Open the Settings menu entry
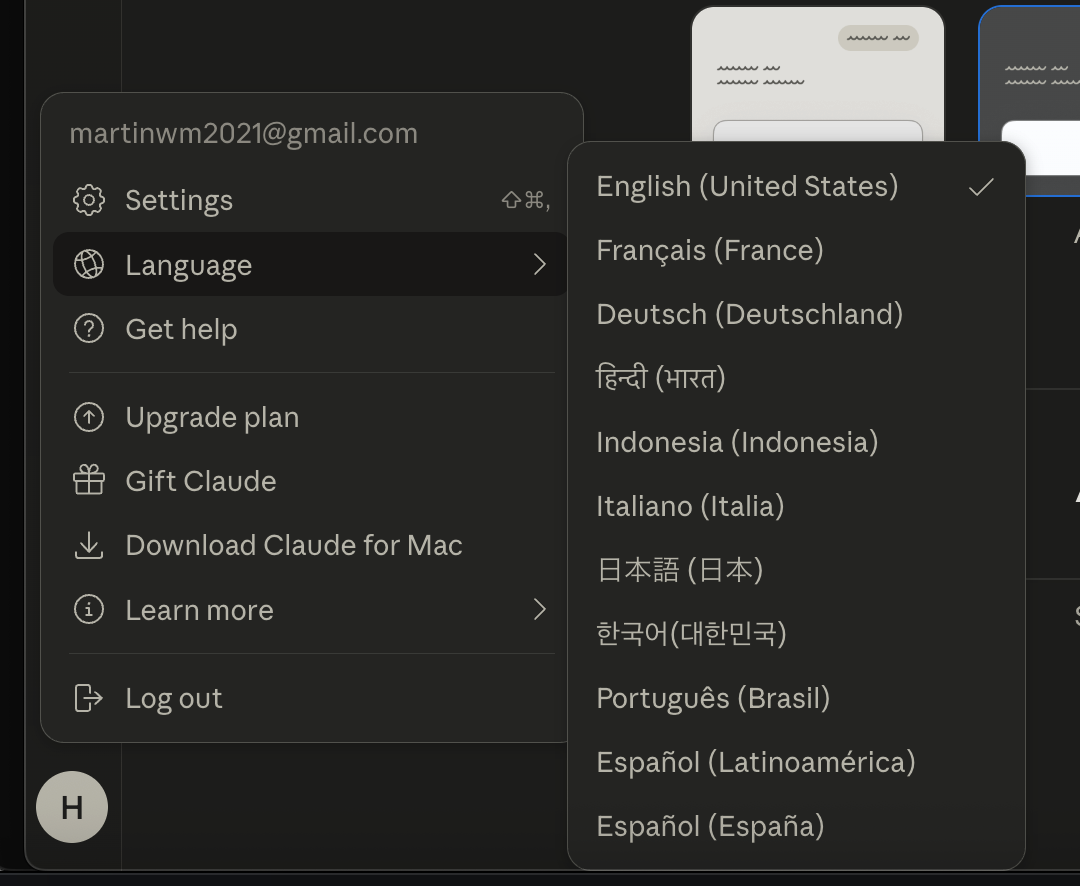1080x886 pixels. 311,200
